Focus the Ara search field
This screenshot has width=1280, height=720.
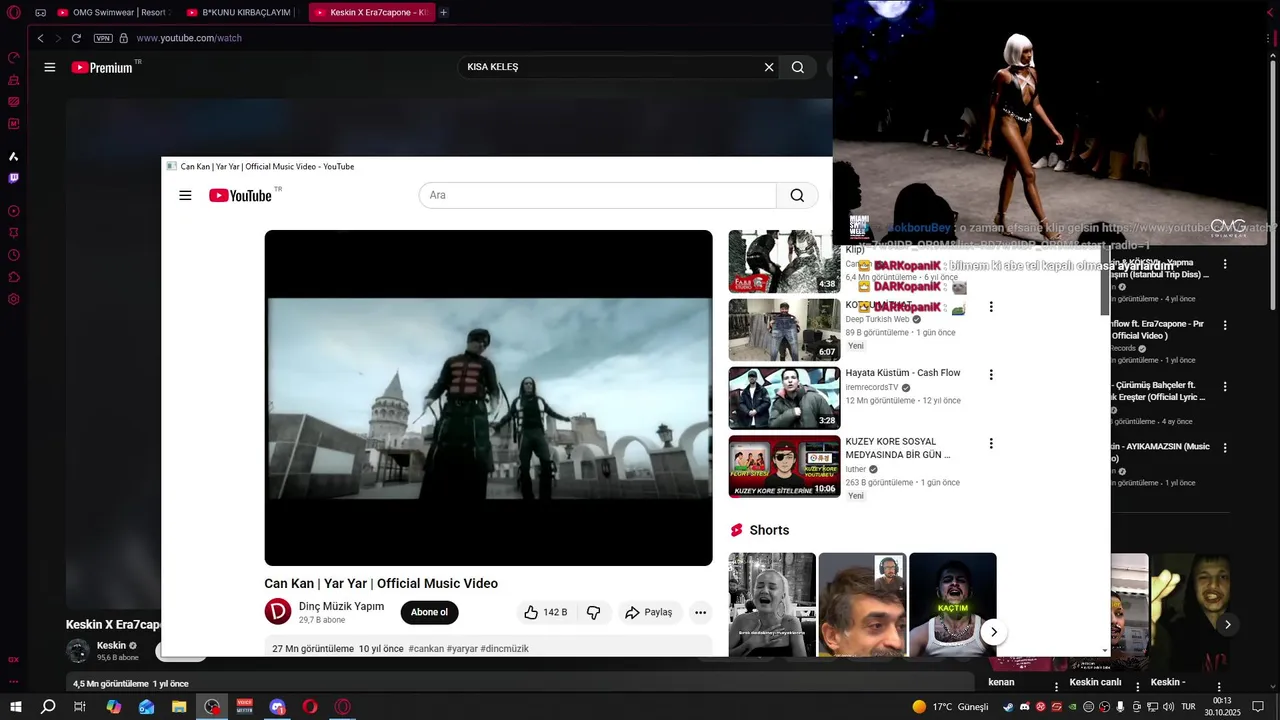[x=597, y=195]
